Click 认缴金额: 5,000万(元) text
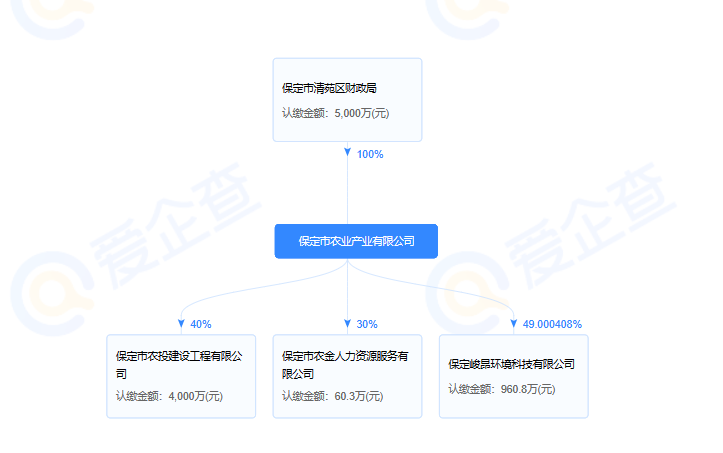The height and width of the screenshot is (453, 723). pyautogui.click(x=336, y=113)
